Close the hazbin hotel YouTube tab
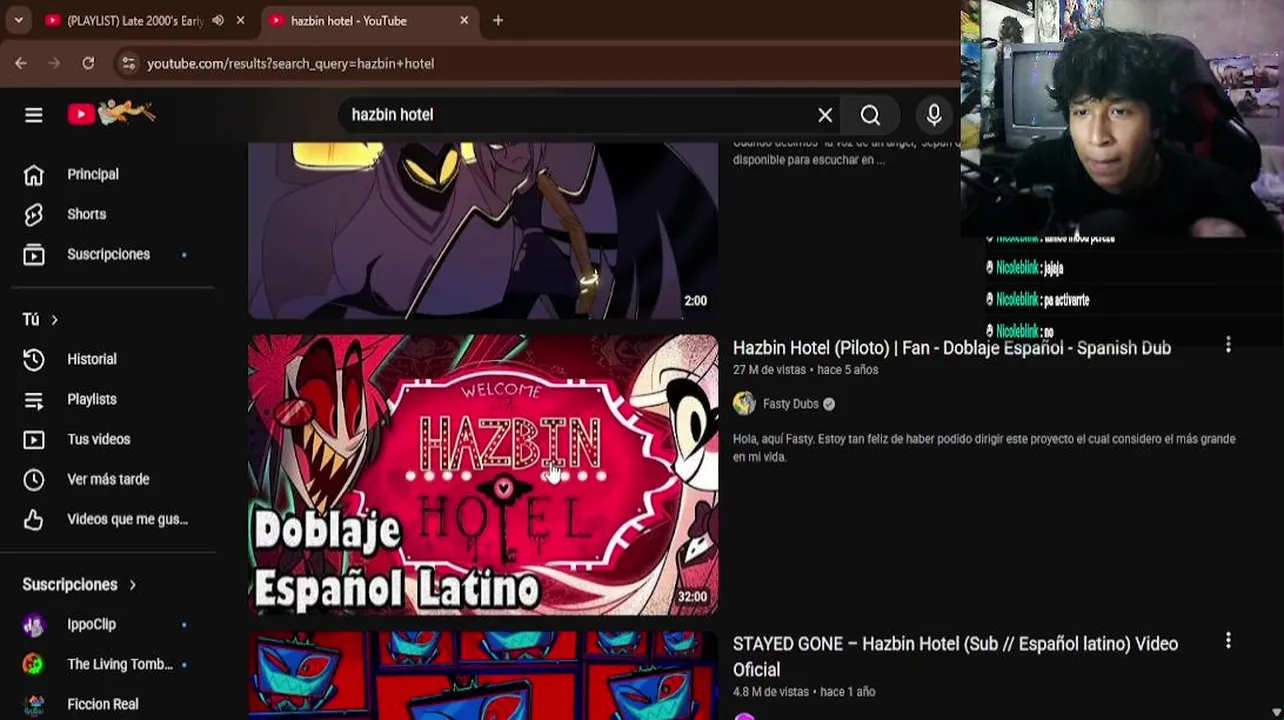The height and width of the screenshot is (720, 1284). (x=464, y=20)
